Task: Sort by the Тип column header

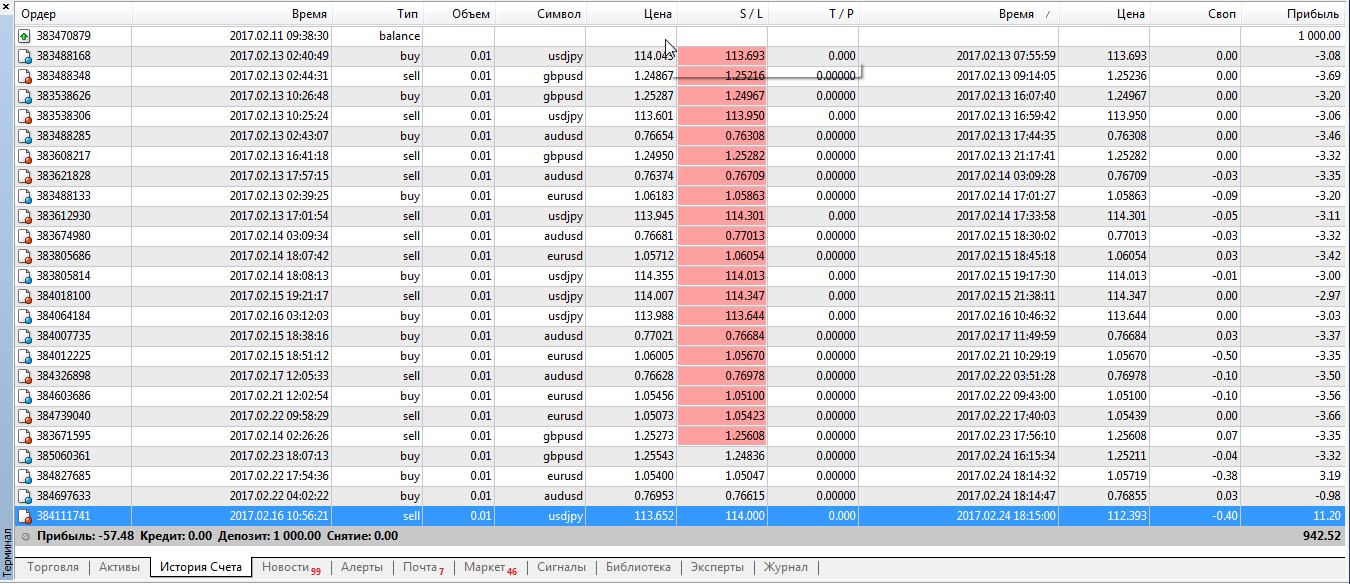Action: (377, 14)
